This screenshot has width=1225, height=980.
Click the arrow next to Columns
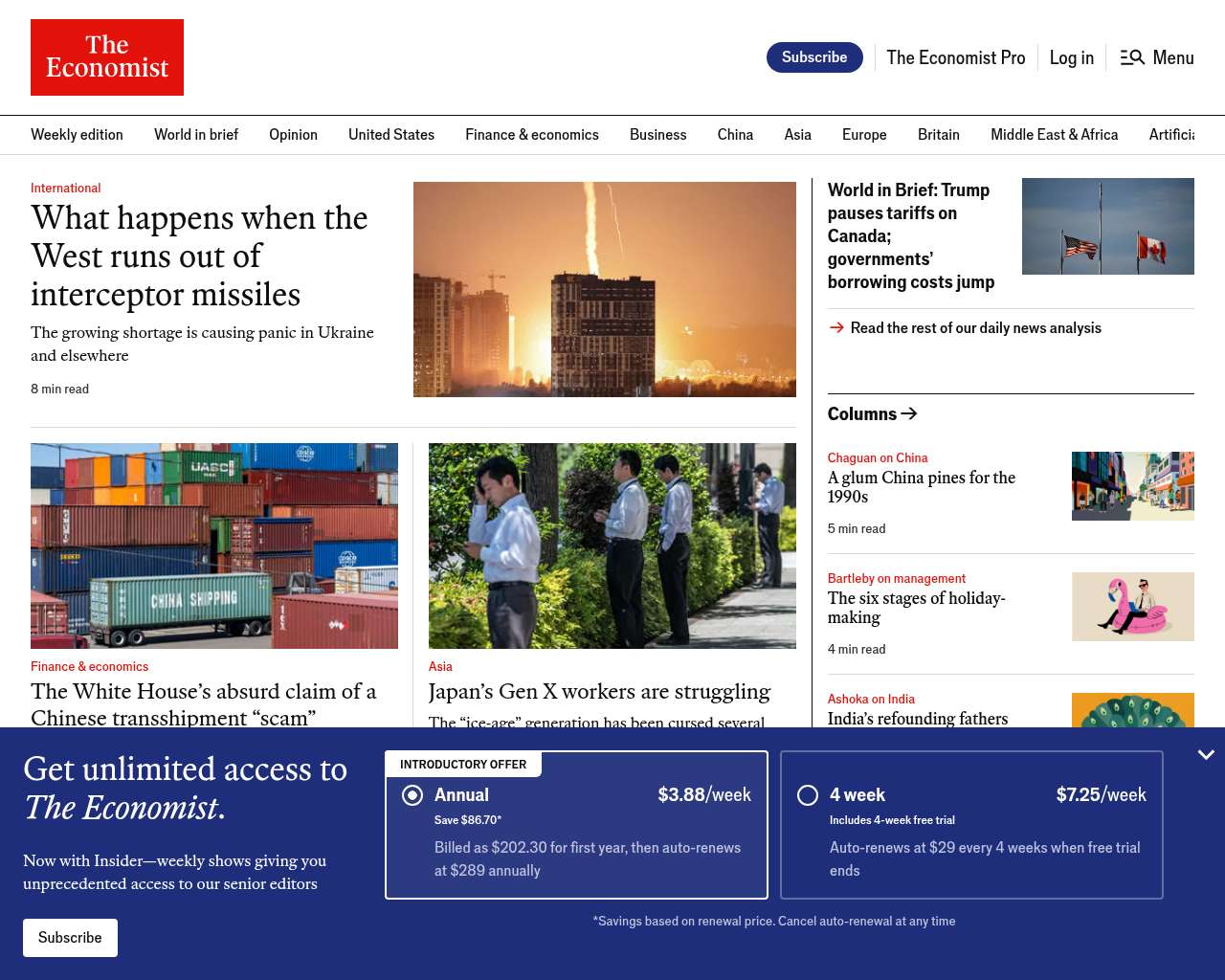click(909, 413)
